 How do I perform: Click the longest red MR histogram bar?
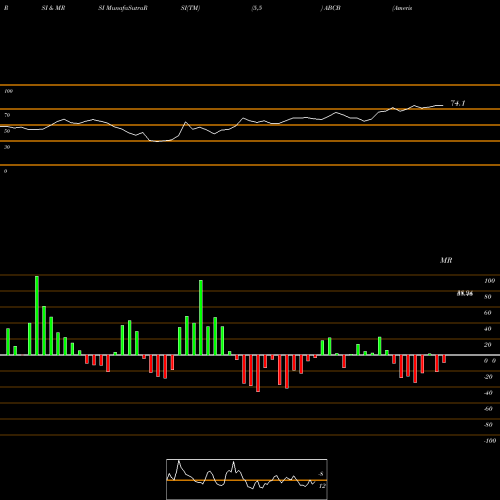[x=258, y=373]
